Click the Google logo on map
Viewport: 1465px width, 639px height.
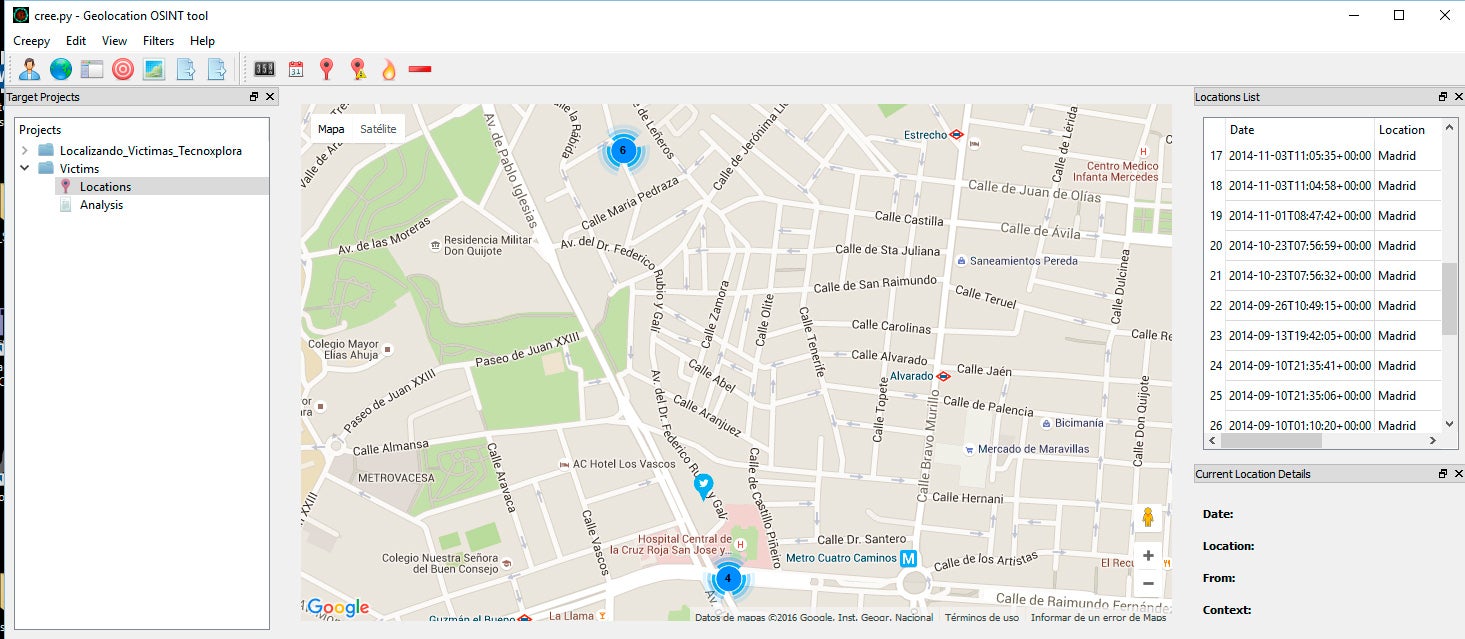click(338, 607)
